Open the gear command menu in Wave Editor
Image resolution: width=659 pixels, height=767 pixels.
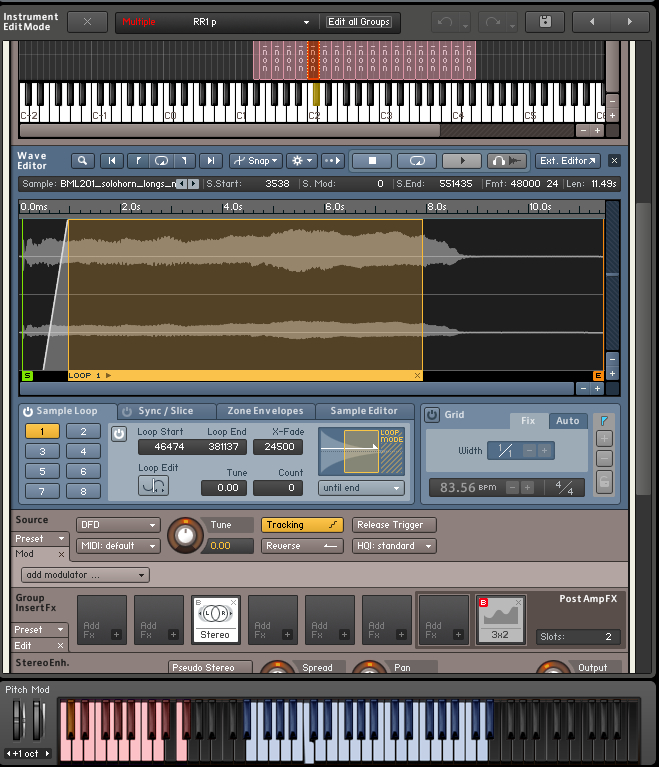point(301,160)
